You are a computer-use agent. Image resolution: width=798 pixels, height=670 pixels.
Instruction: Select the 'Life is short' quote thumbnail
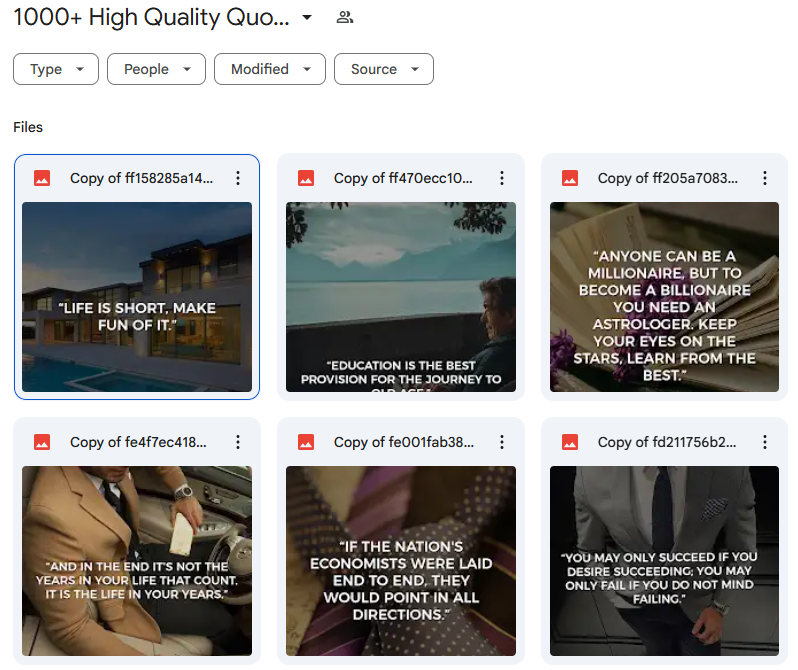click(137, 297)
